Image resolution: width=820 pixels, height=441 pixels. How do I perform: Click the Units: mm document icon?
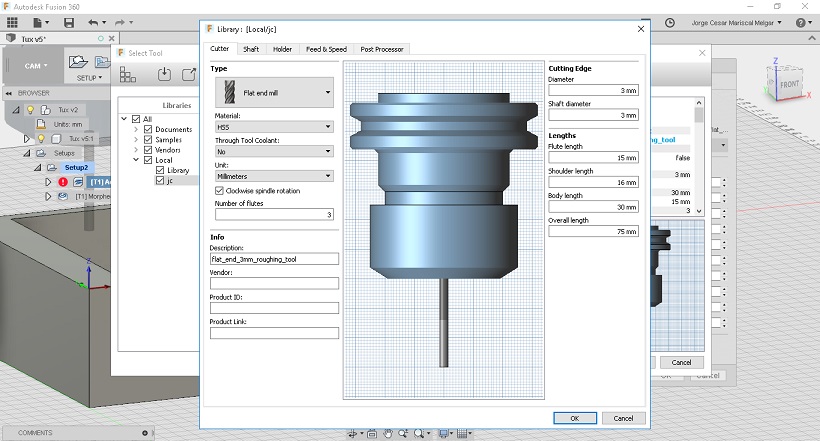click(x=41, y=125)
